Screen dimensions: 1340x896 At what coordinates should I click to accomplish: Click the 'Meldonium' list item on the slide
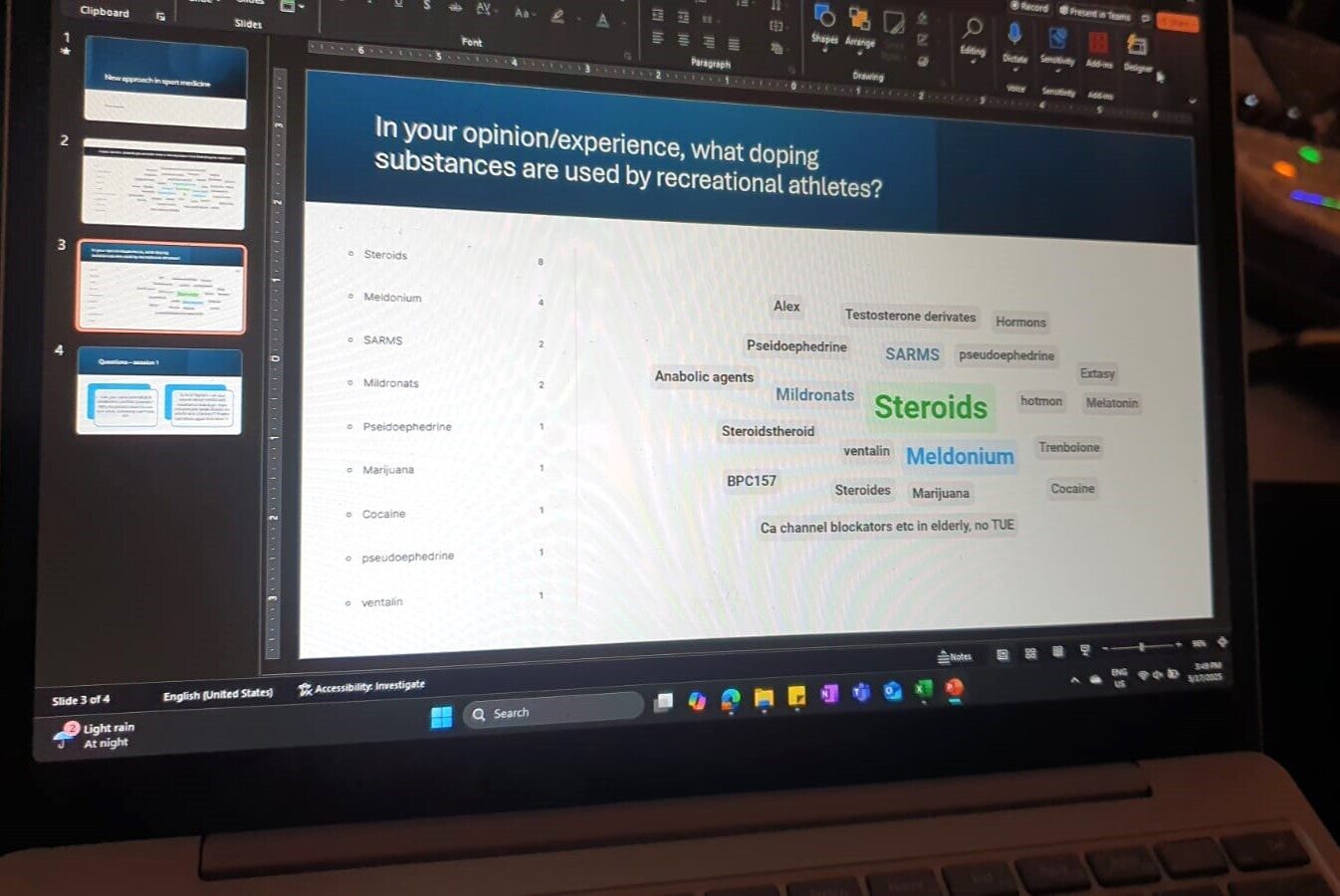392,298
